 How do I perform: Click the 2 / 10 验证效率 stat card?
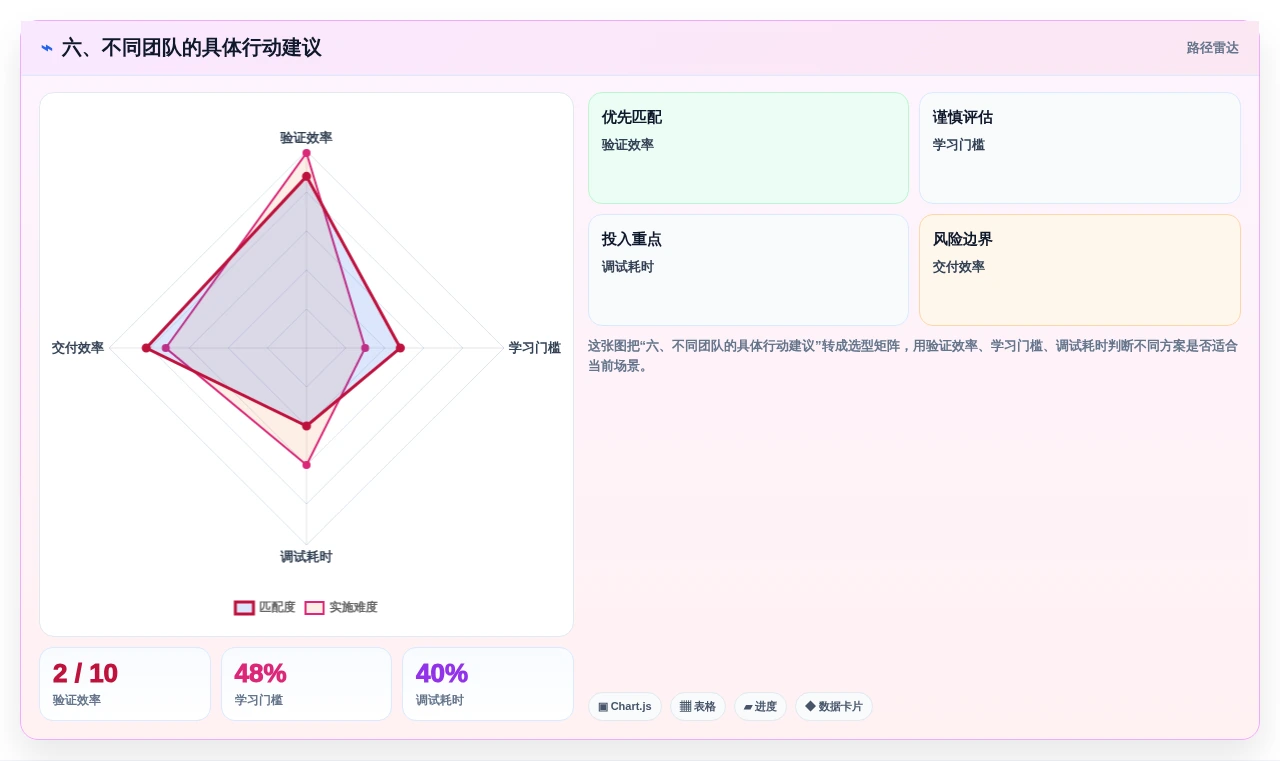coord(125,684)
